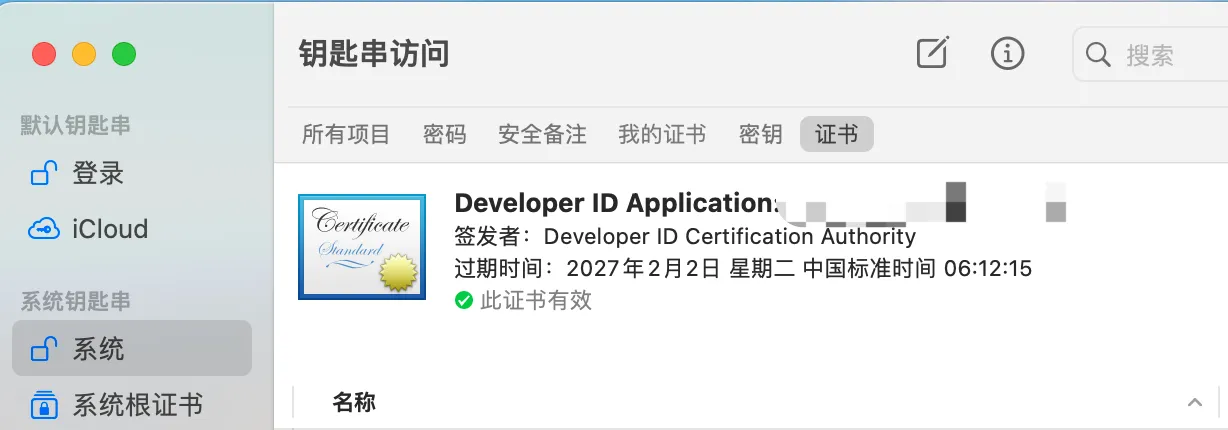Switch to the 密码 tab
The height and width of the screenshot is (430, 1228).
[x=444, y=134]
